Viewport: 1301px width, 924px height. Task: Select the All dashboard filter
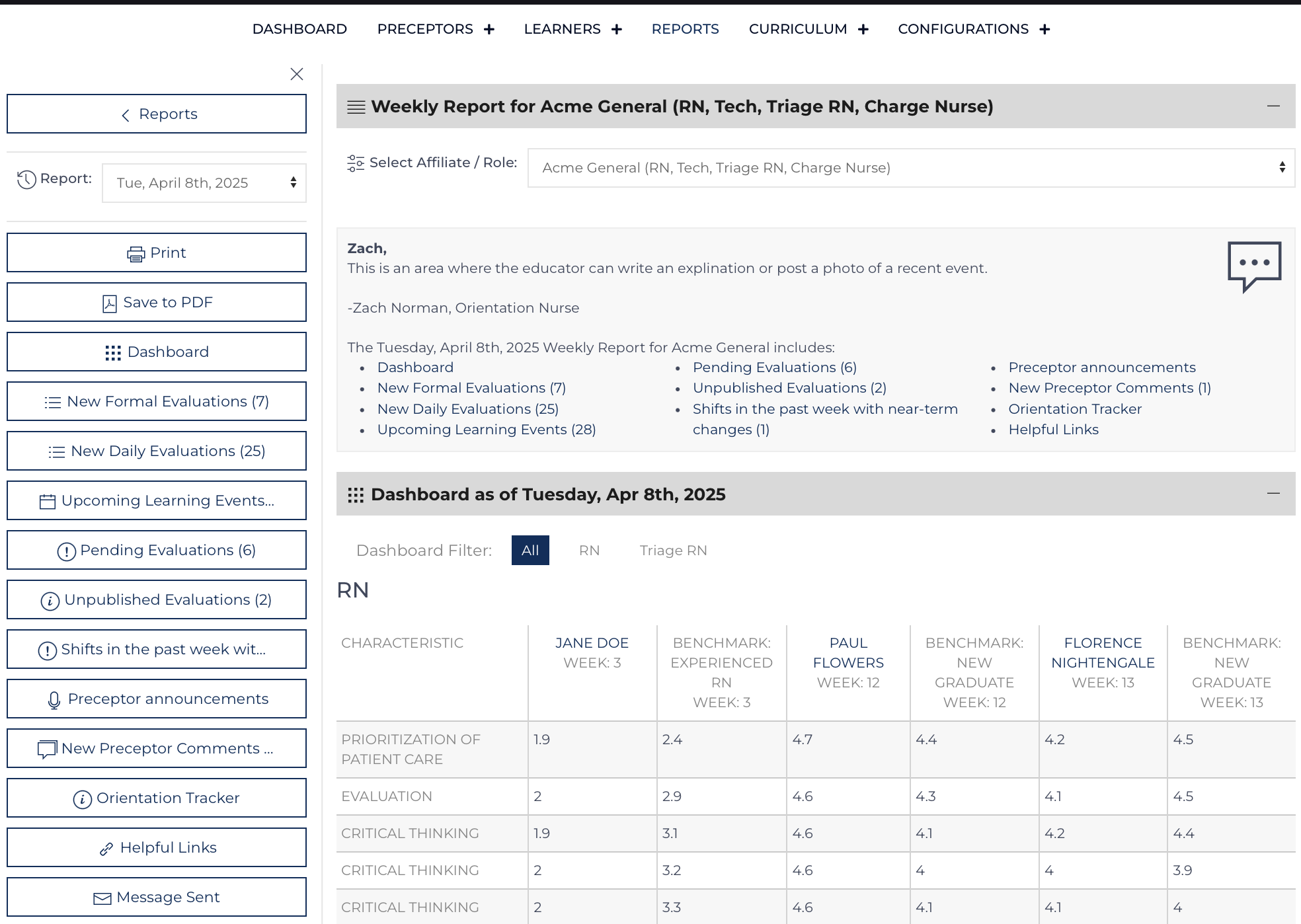530,550
